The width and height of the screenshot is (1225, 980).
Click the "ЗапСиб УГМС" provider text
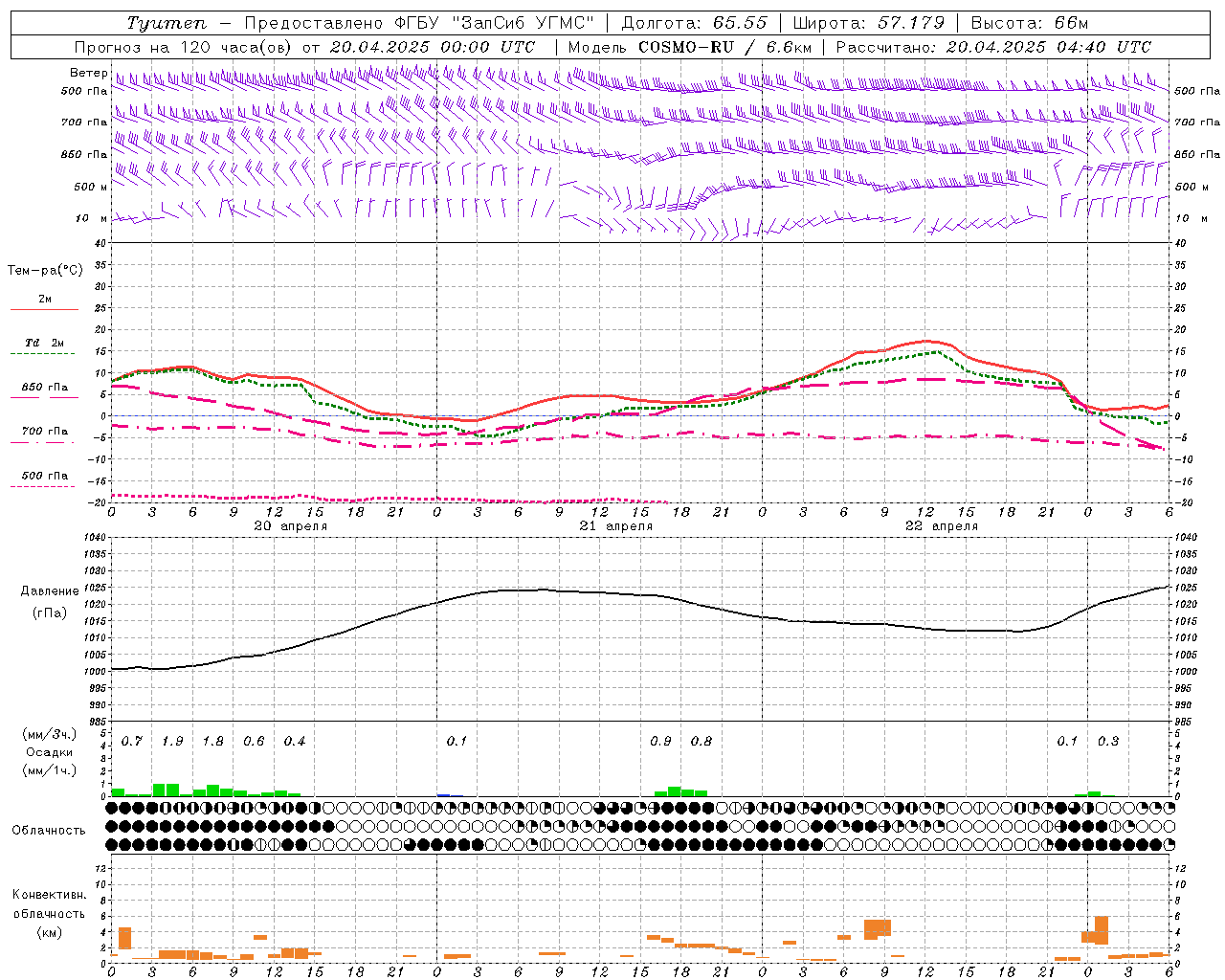point(522,23)
